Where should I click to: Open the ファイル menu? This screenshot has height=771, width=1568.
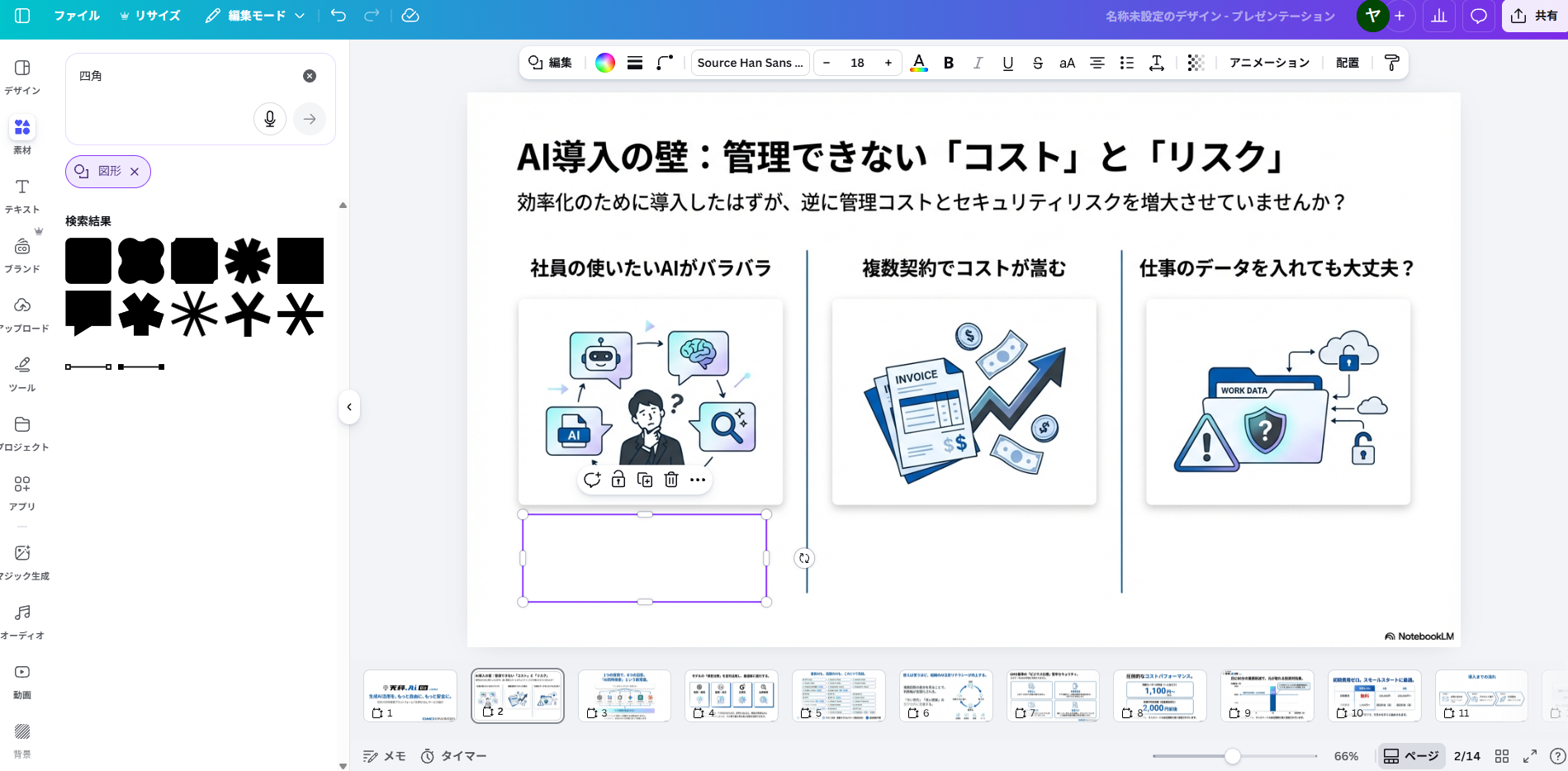pos(77,16)
